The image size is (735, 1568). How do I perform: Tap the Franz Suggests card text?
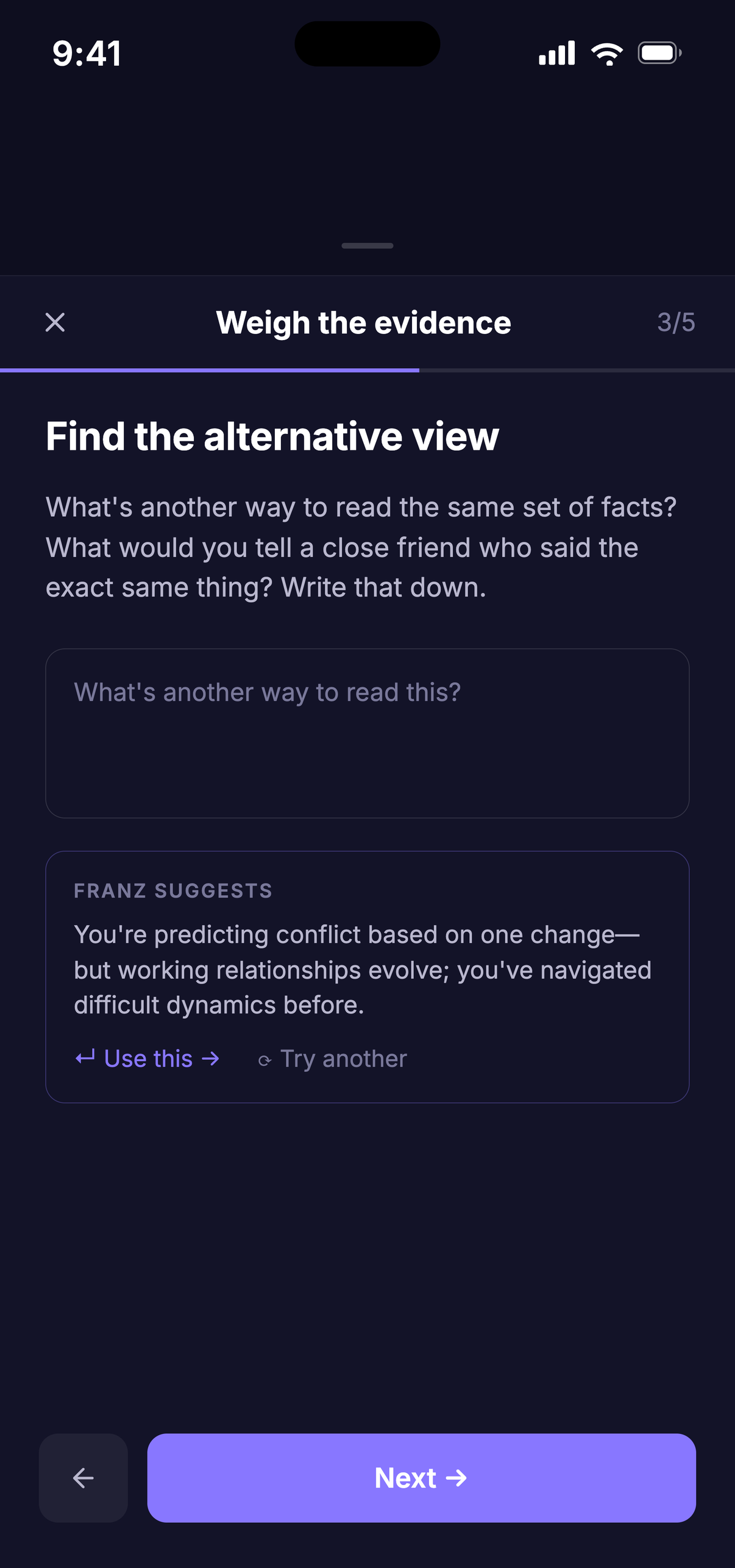pos(363,970)
